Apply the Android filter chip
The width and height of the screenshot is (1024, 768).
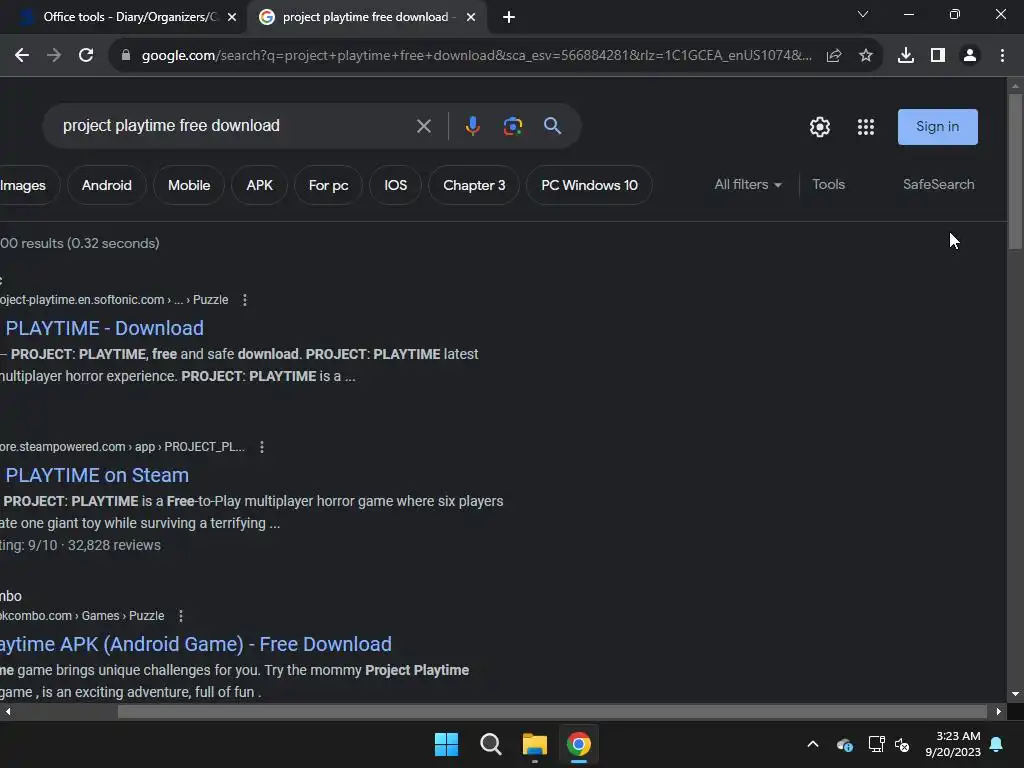pos(106,185)
